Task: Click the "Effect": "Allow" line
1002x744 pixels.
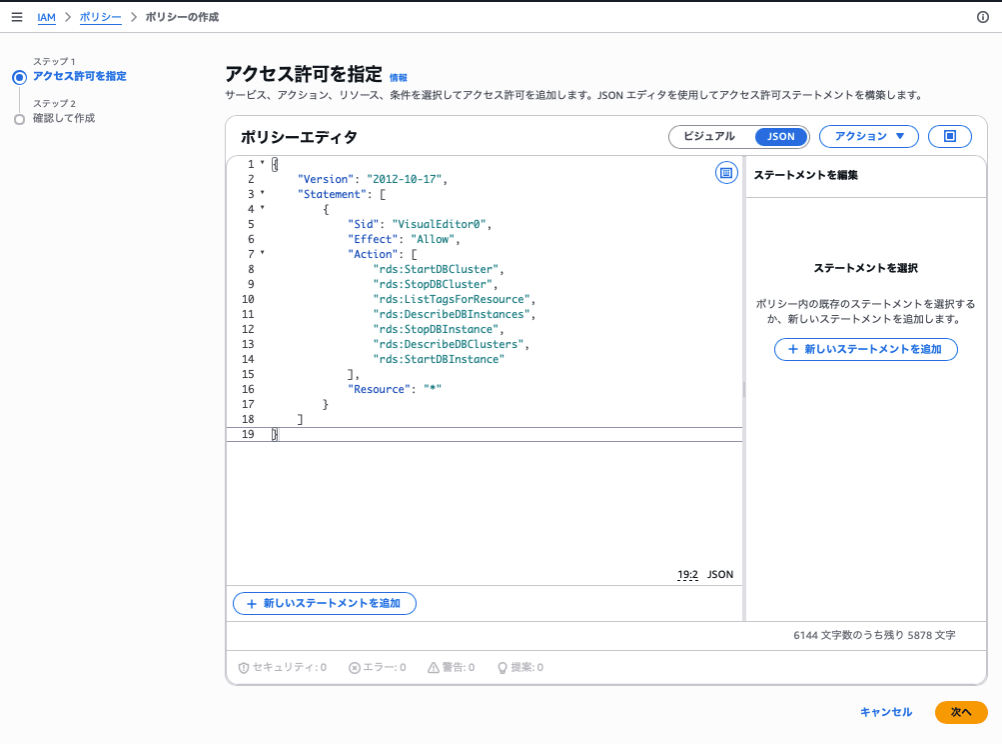Action: coord(404,239)
